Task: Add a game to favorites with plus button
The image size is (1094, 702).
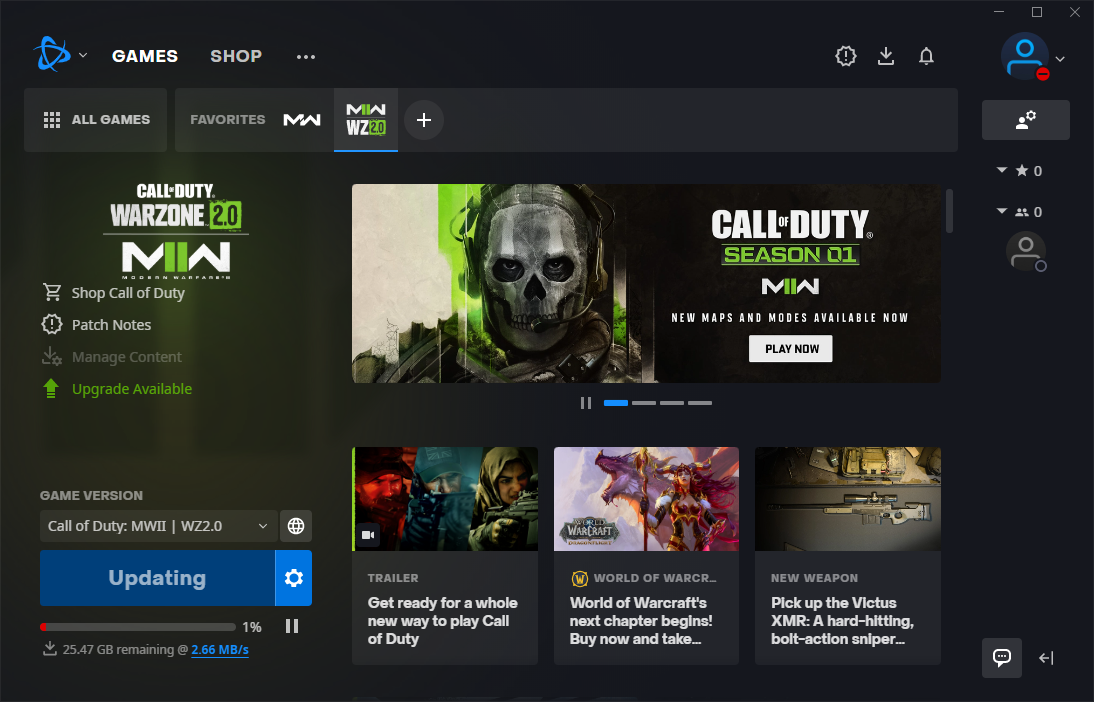Action: coord(424,120)
